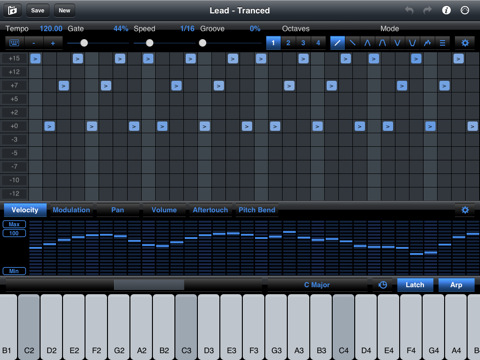Image resolution: width=480 pixels, height=360 pixels.
Task: Select the Down-Up inclusive mode icon
Action: 412,43
